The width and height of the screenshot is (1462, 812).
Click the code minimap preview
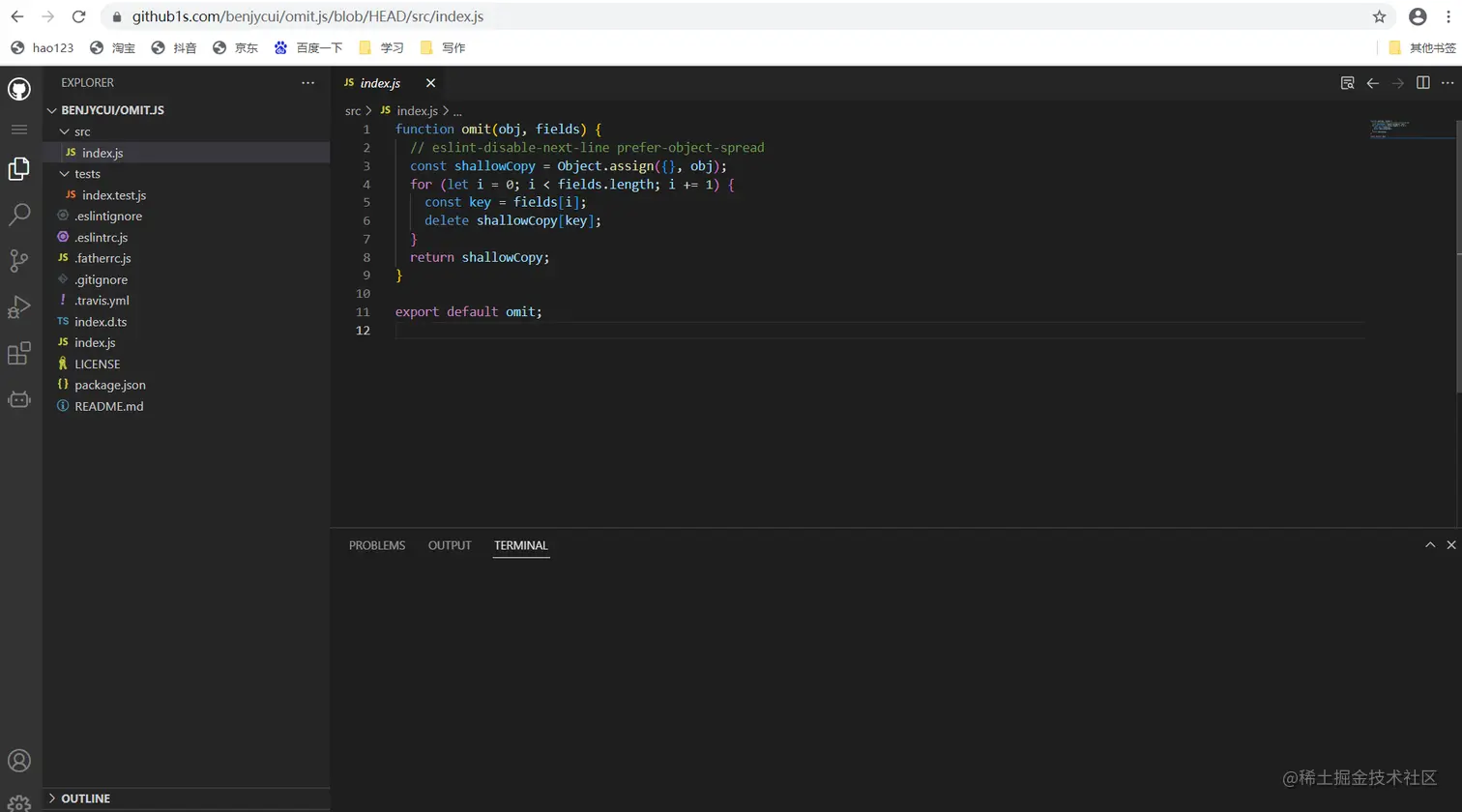[1411, 129]
